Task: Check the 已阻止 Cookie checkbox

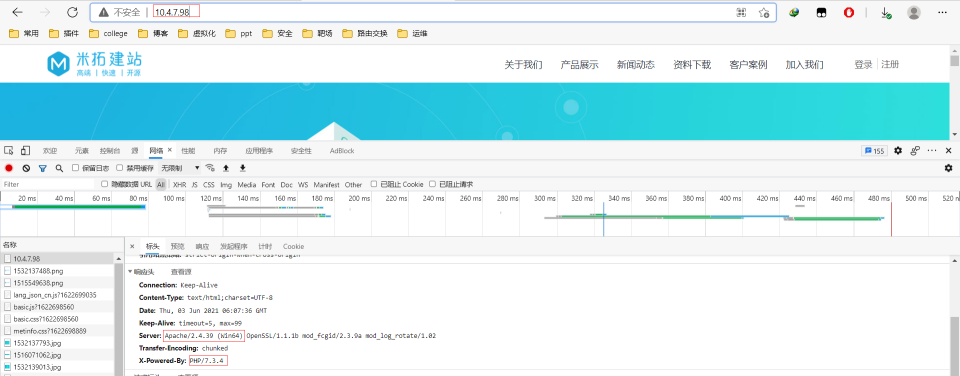Action: [x=374, y=184]
